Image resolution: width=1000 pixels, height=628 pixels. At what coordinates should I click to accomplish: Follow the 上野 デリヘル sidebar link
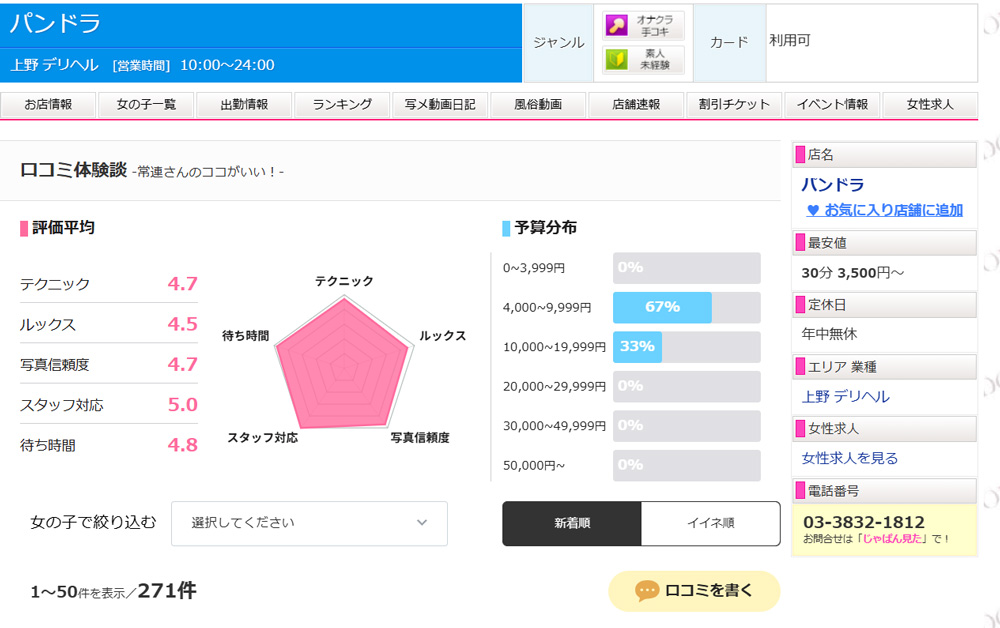click(x=845, y=397)
